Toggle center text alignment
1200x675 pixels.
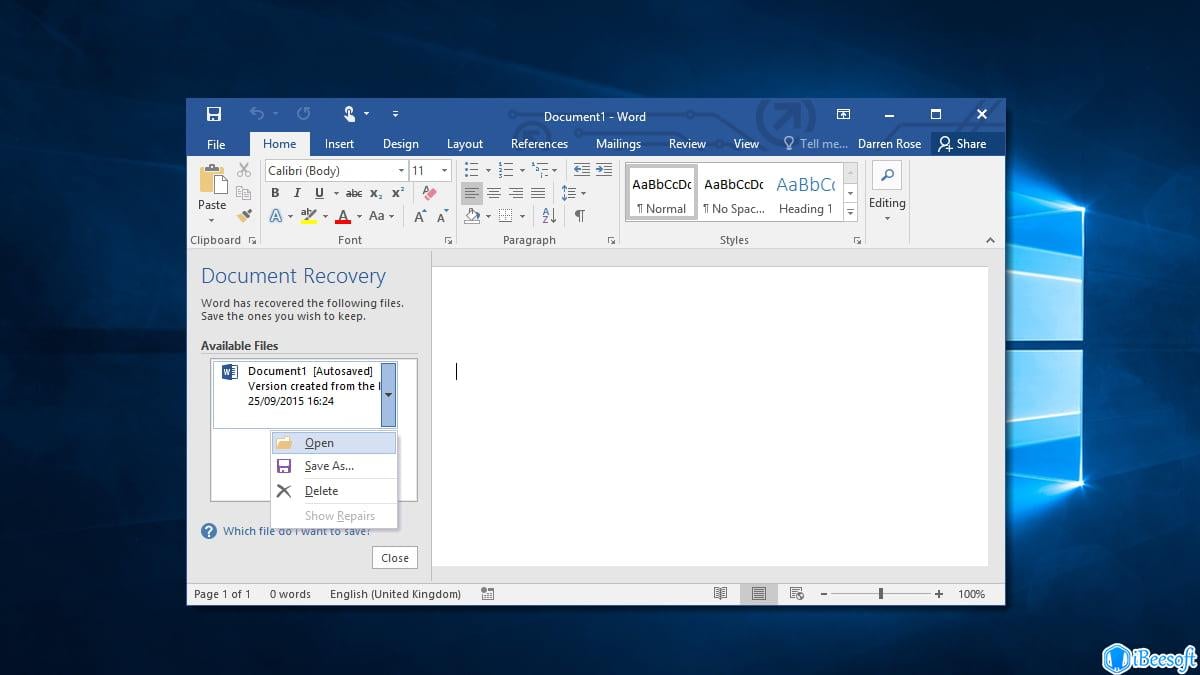tap(494, 193)
